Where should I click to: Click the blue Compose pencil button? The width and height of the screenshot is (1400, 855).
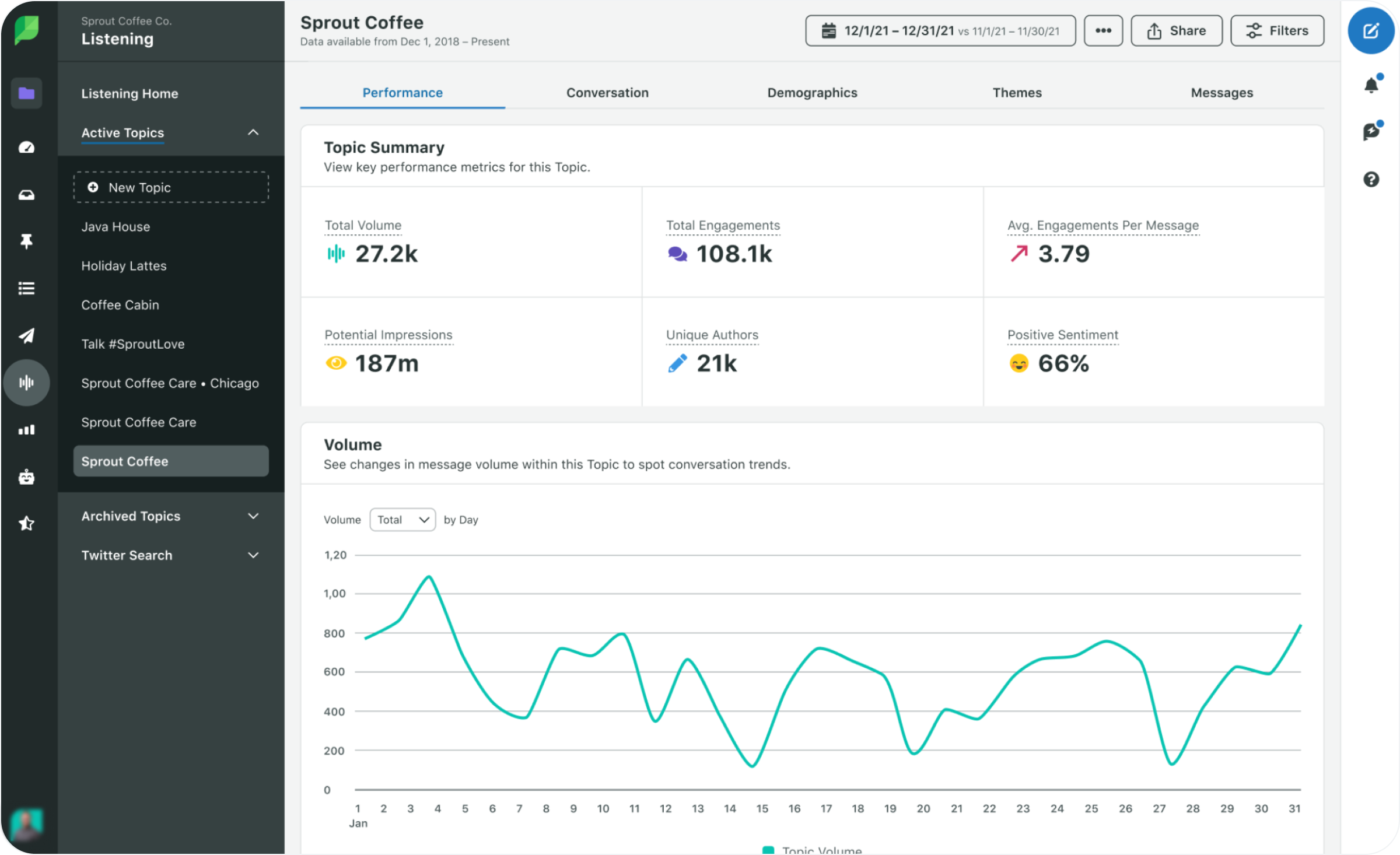click(x=1371, y=30)
